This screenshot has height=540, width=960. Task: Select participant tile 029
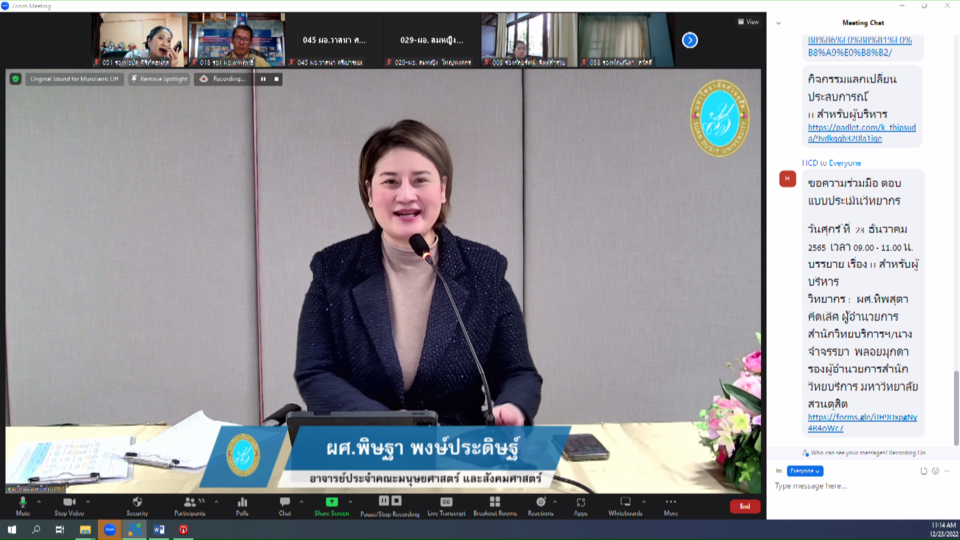(432, 40)
